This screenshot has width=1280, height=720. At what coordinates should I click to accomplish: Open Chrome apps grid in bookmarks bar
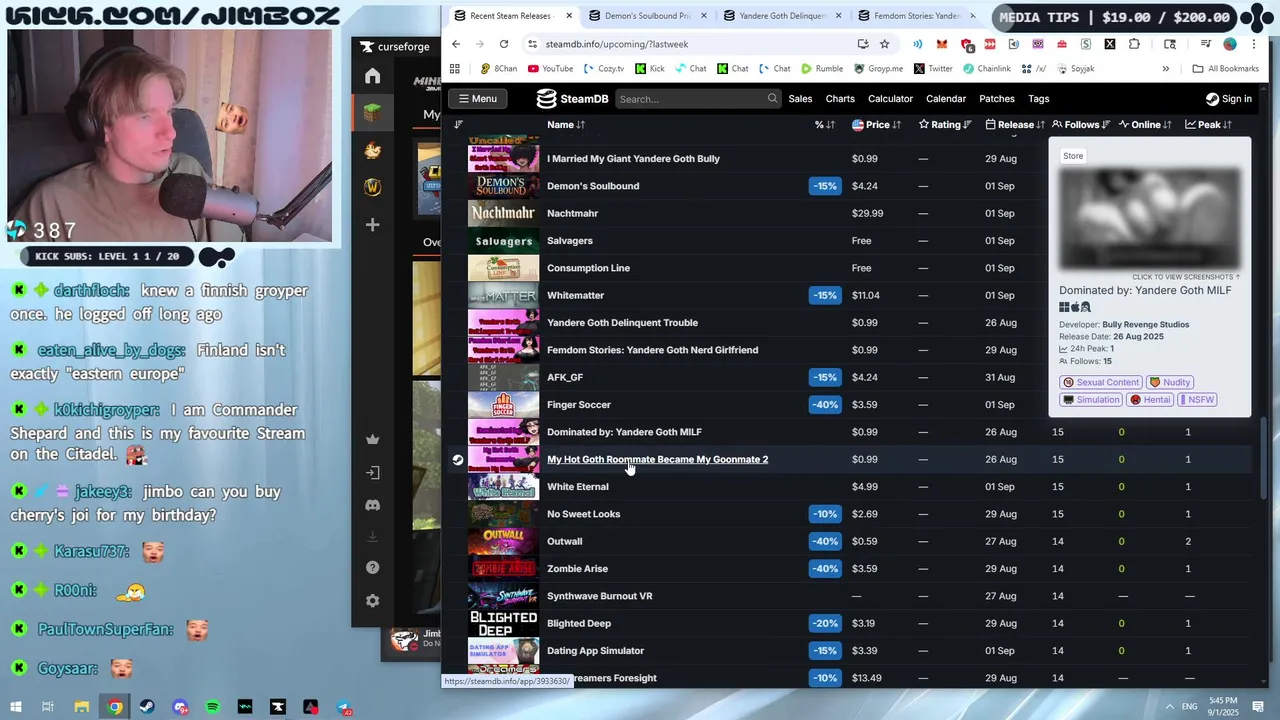(455, 69)
